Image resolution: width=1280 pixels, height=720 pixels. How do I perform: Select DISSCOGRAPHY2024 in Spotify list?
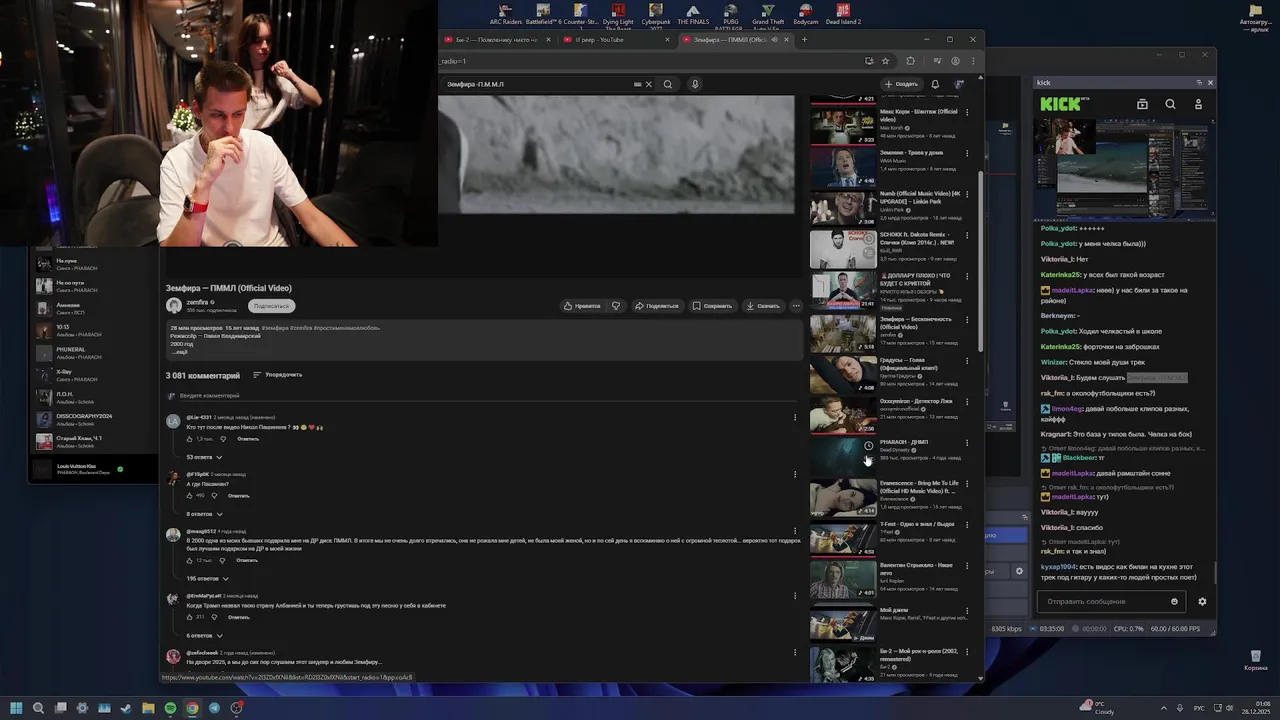[x=95, y=419]
